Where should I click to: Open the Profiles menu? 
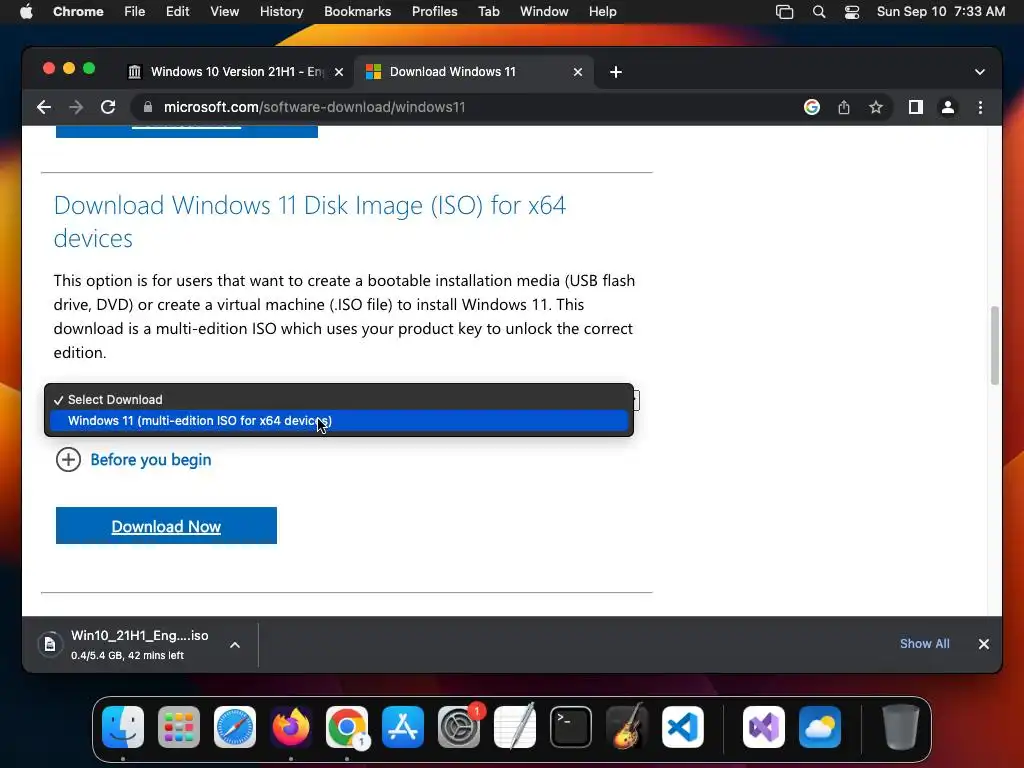tap(434, 12)
